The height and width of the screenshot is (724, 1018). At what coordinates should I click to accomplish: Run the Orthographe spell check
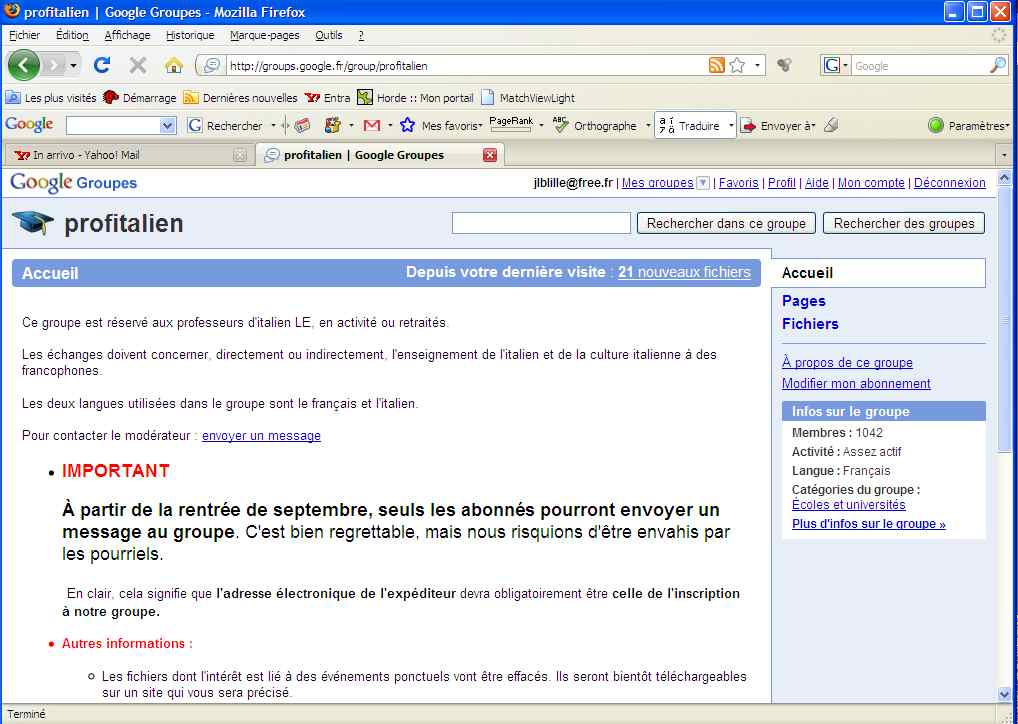[595, 125]
